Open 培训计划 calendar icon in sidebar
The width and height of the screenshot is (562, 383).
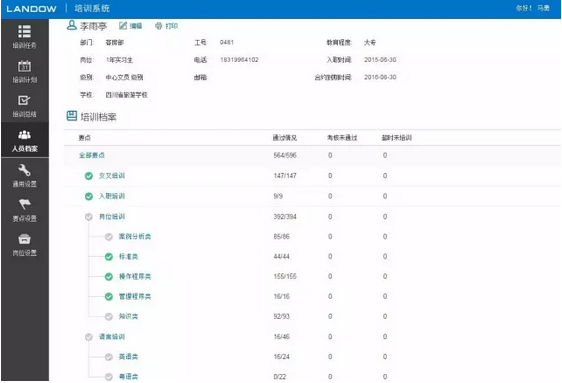coord(24,66)
